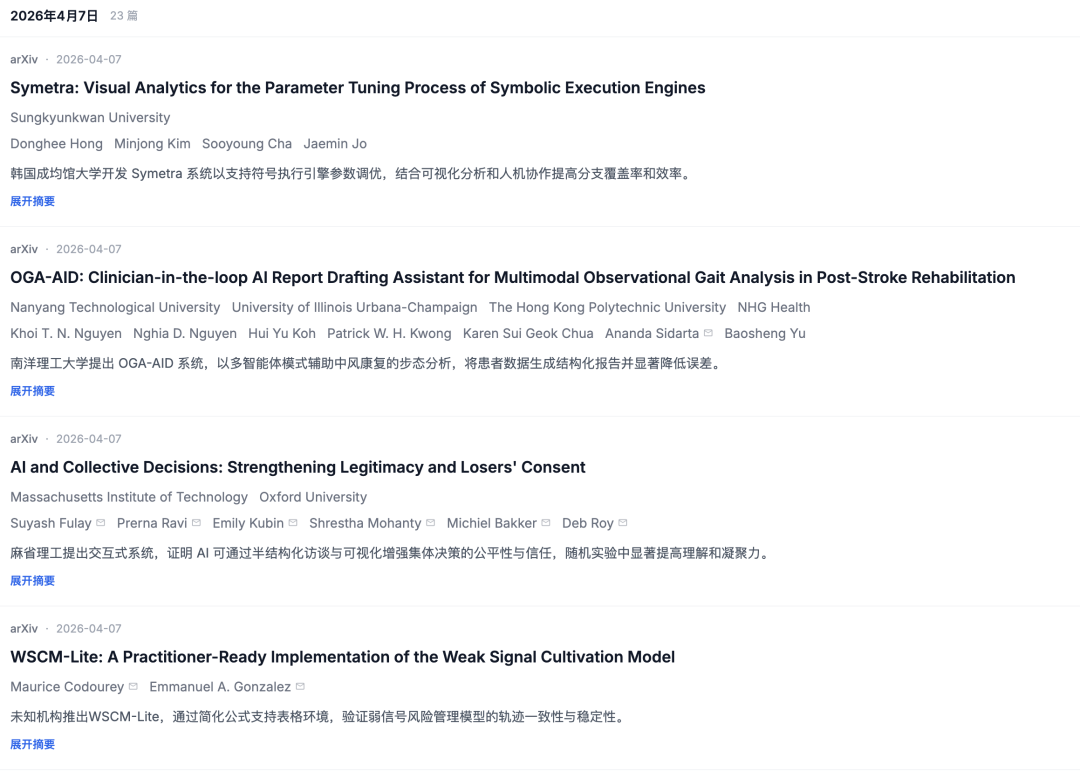Image resolution: width=1080 pixels, height=772 pixels.
Task: Open the email icon after Prerna Ravi
Action: pos(196,523)
